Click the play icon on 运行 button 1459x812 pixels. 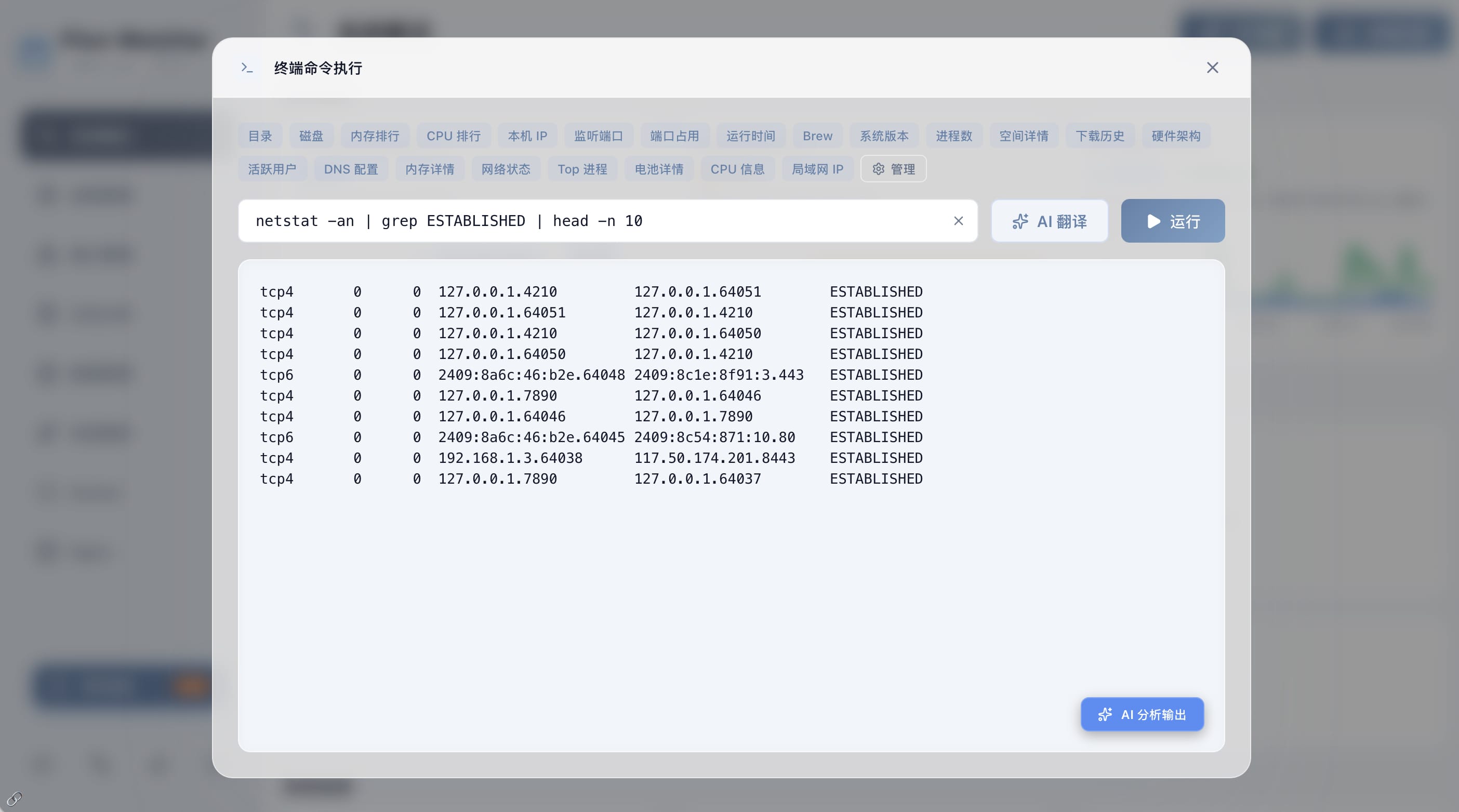tap(1153, 221)
